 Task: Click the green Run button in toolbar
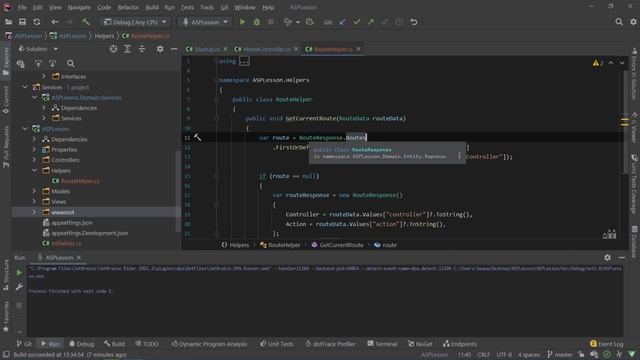pos(242,22)
